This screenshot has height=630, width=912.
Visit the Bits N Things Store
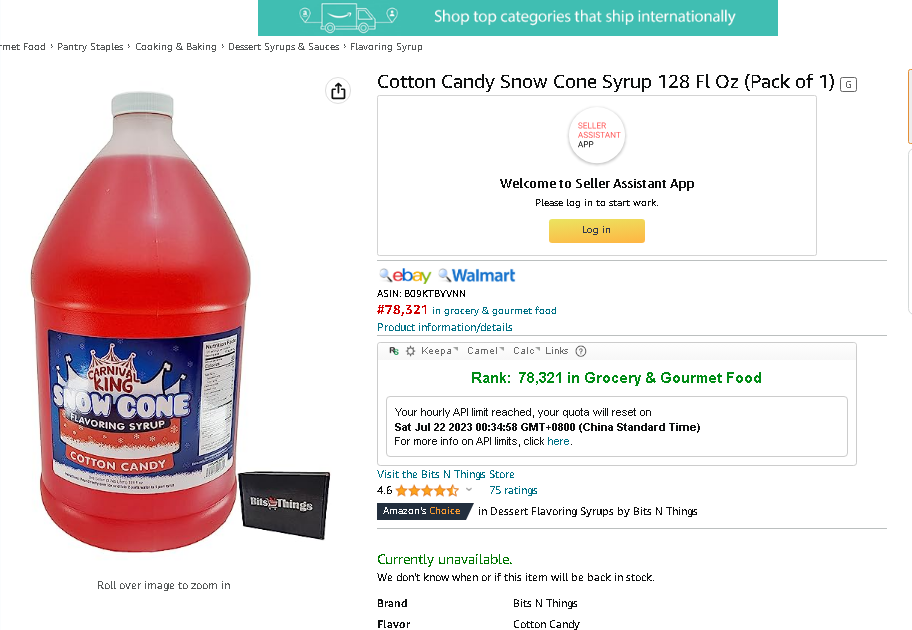click(446, 474)
